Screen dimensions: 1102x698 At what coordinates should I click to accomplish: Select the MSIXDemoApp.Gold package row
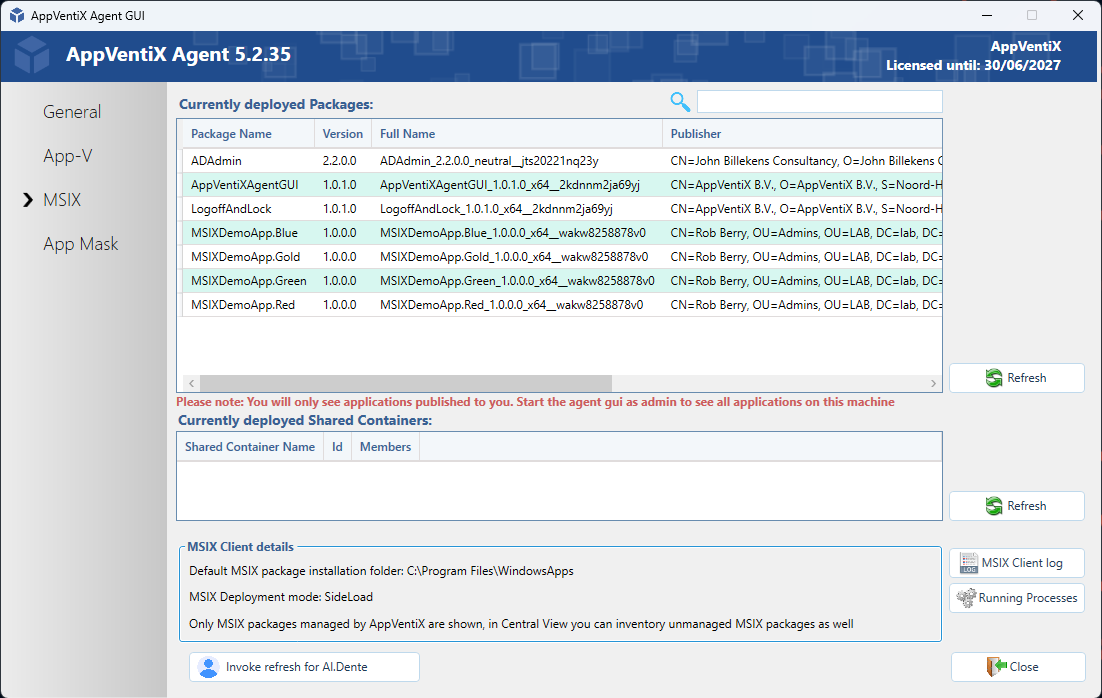tap(562, 257)
